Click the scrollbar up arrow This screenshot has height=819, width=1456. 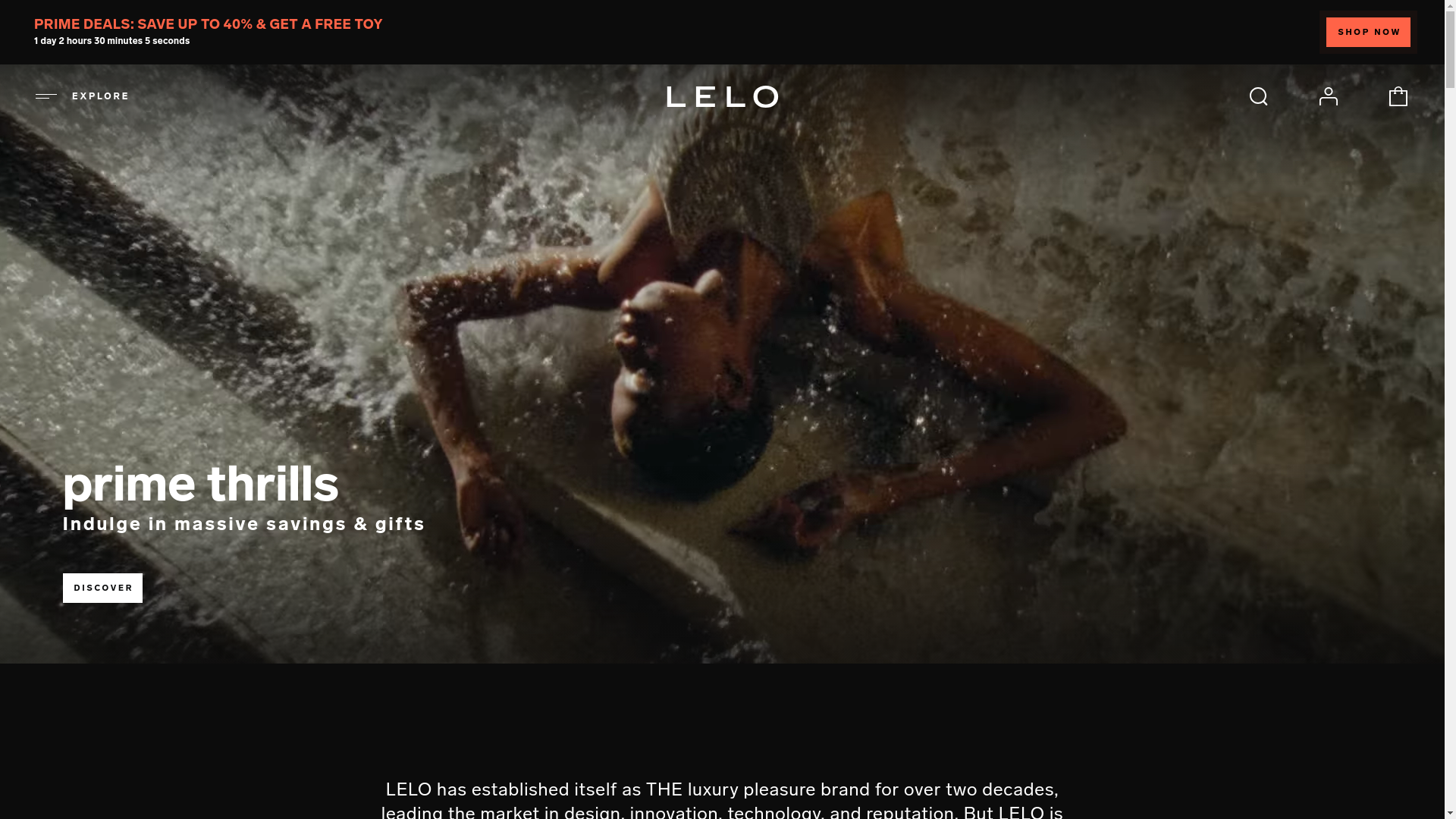tap(1450, 6)
